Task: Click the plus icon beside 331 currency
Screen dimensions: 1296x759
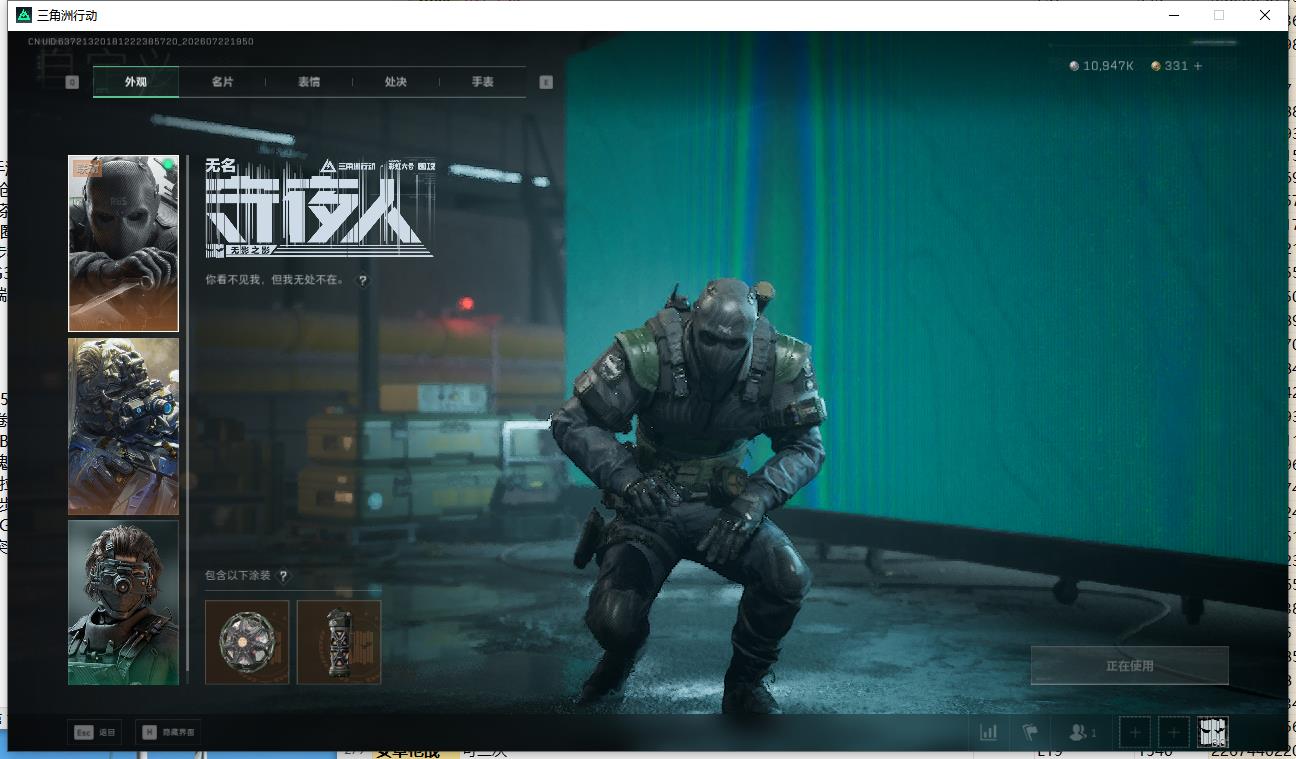Action: pyautogui.click(x=1198, y=66)
